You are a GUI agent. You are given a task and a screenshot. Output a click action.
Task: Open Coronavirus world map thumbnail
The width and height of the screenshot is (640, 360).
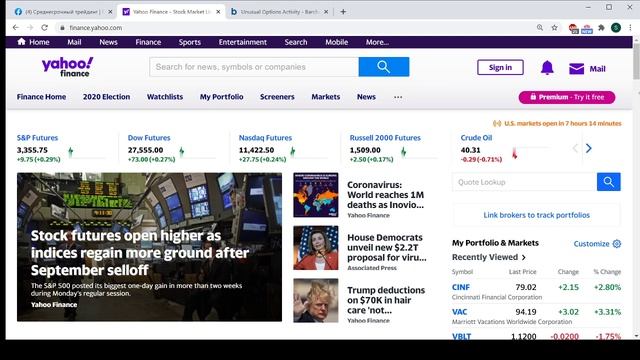point(316,195)
